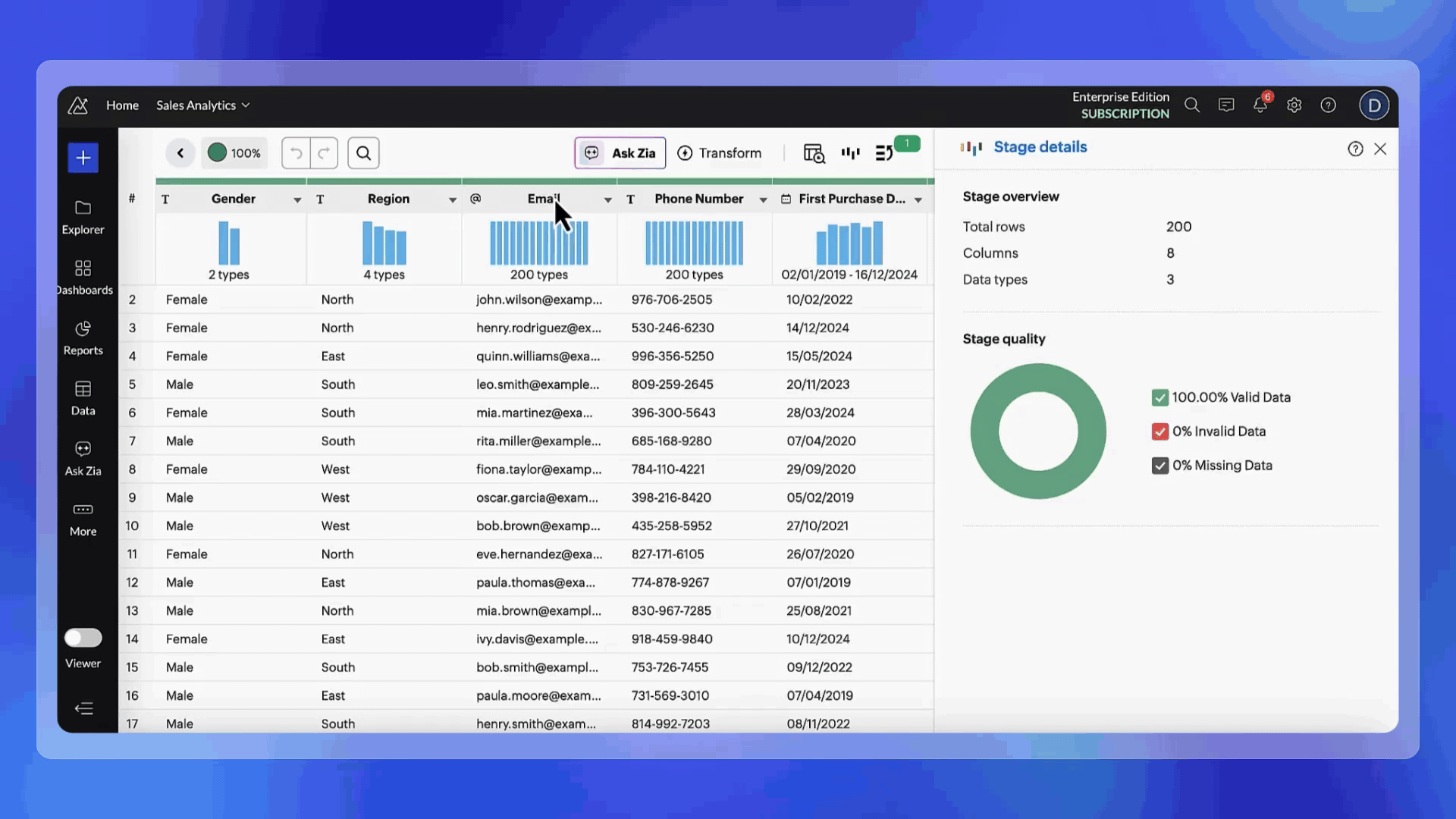1456x819 pixels.
Task: Uncheck the 0% Invalid Data checkbox
Action: [x=1159, y=431]
